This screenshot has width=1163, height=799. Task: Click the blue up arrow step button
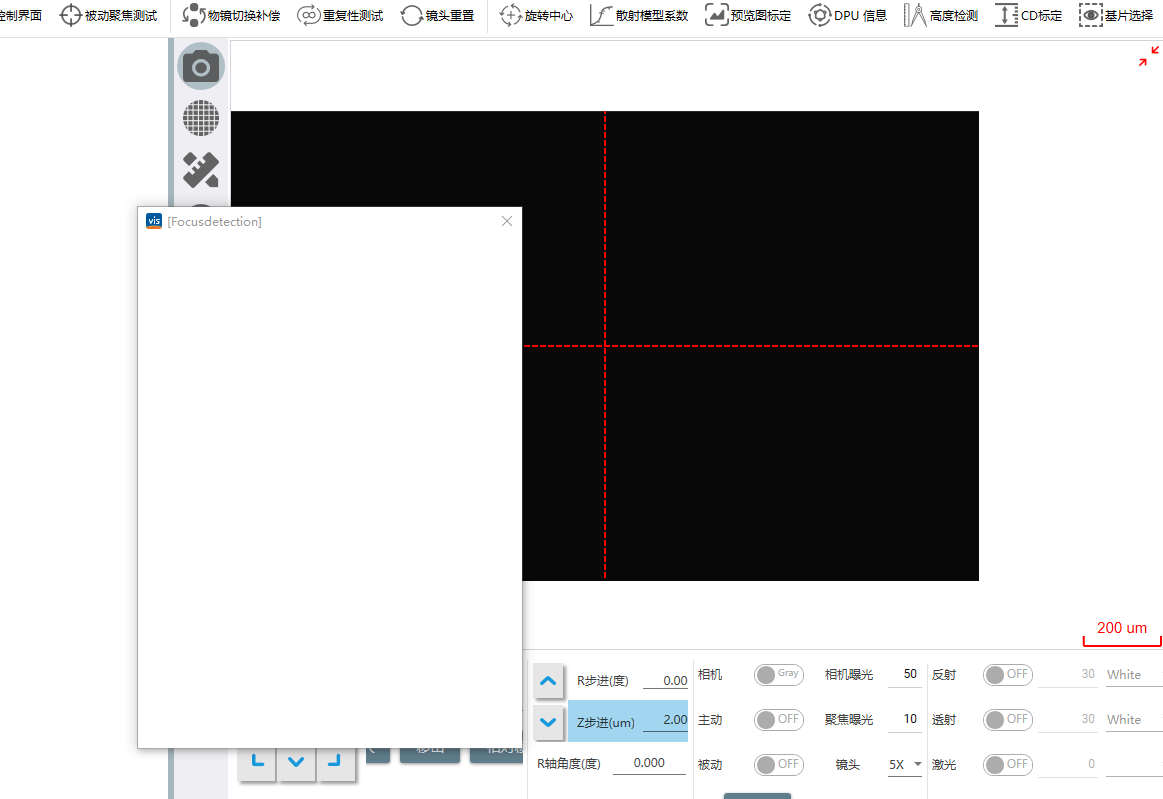click(548, 680)
